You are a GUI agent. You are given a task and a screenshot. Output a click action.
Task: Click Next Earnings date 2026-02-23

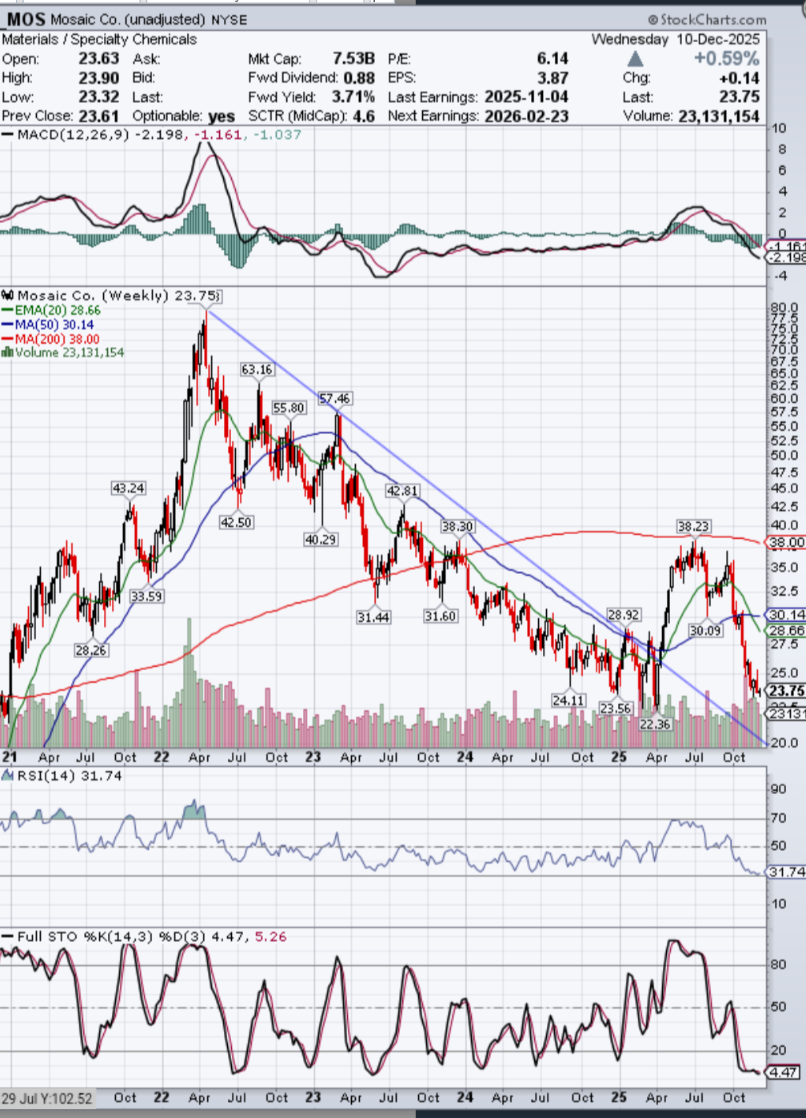tap(526, 116)
